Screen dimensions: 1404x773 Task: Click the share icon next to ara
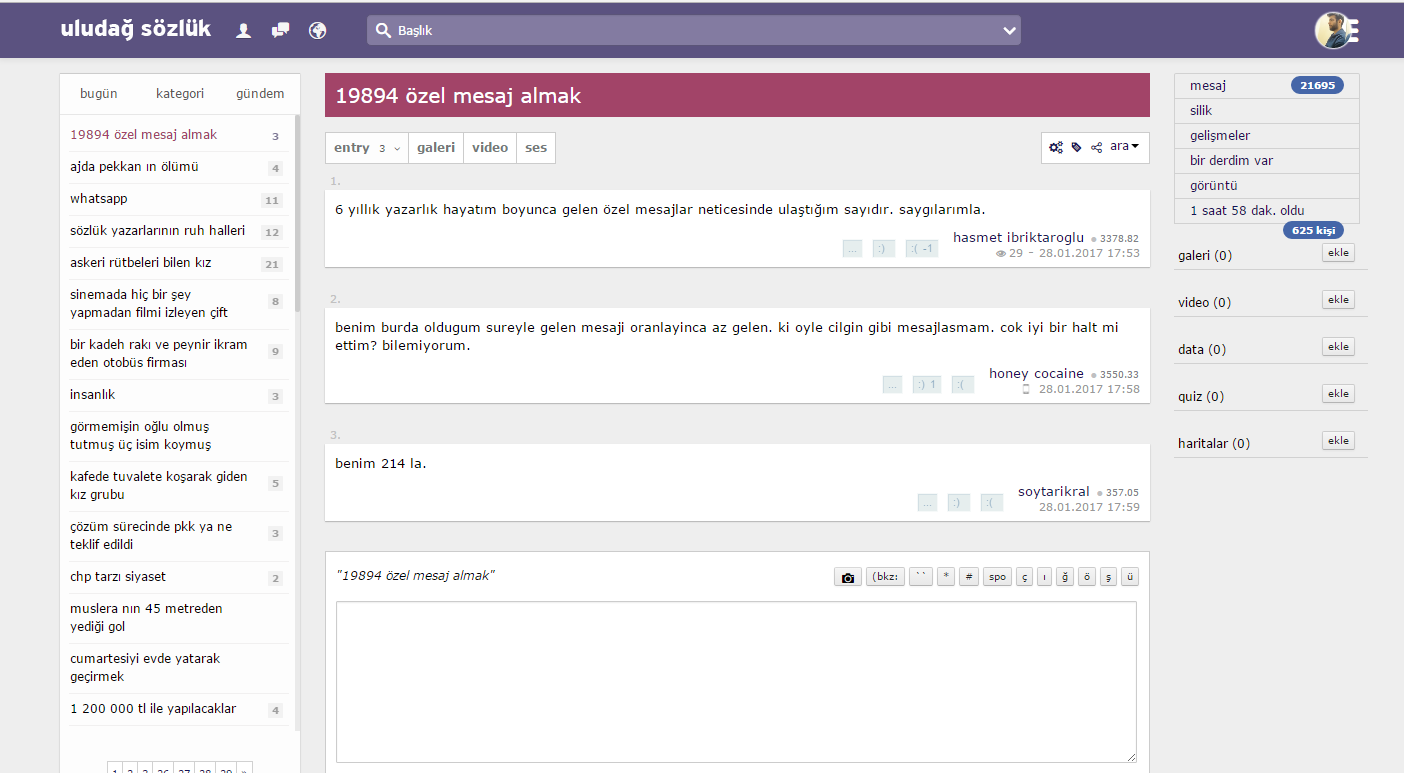tap(1097, 147)
